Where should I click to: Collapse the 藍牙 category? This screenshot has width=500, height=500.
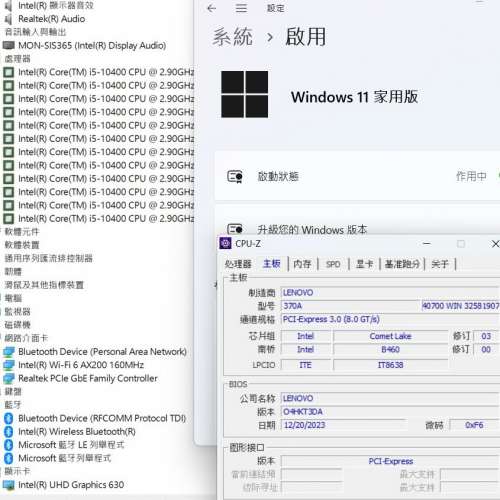click(x=13, y=405)
